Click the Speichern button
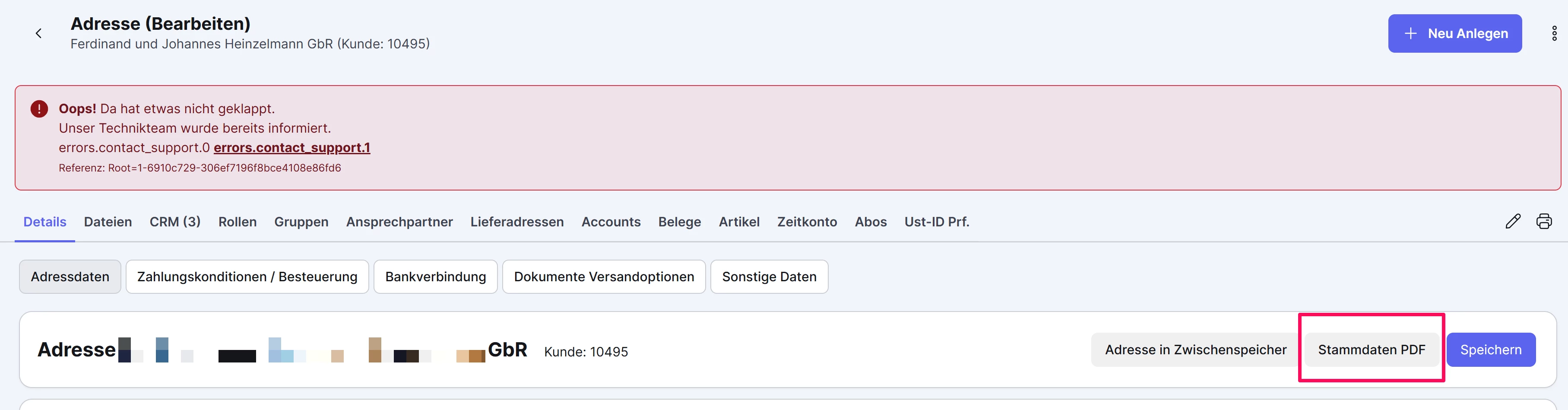Viewport: 1568px width, 410px height. [1491, 350]
